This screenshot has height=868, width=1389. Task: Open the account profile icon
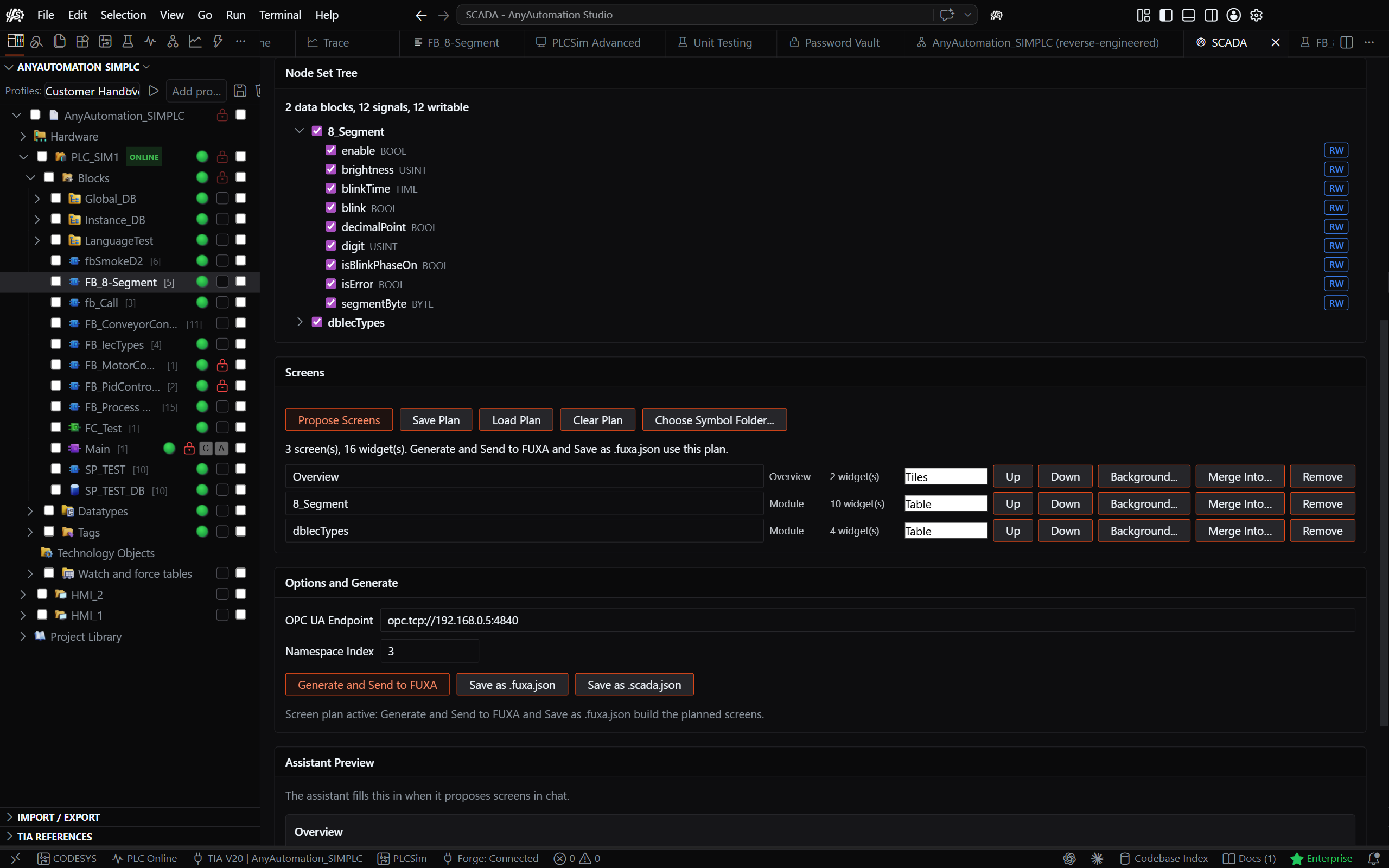pos(1234,15)
